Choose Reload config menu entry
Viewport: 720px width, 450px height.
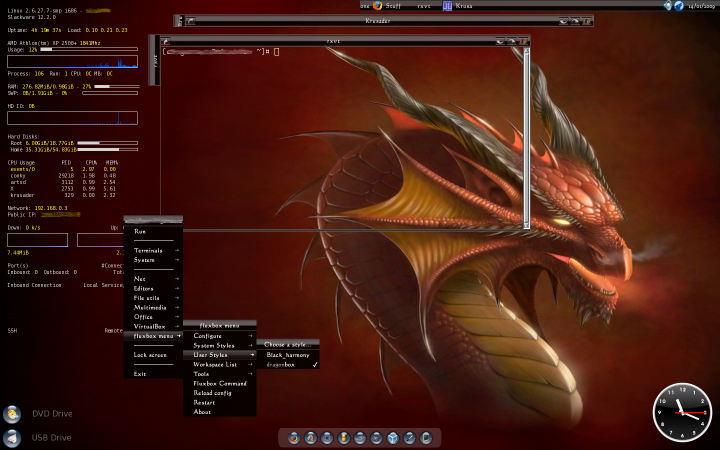219,393
